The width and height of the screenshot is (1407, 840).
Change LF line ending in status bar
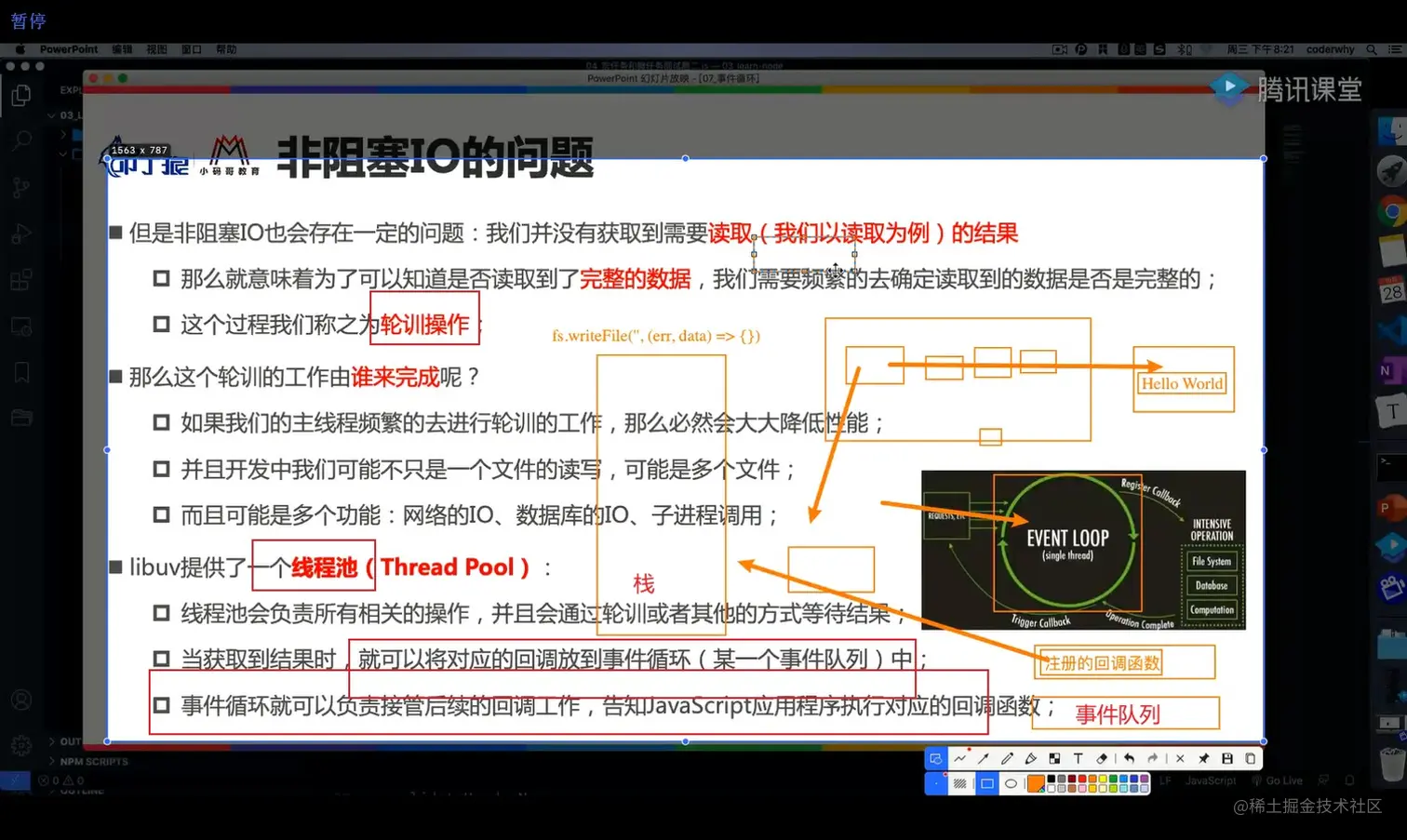tap(1165, 780)
